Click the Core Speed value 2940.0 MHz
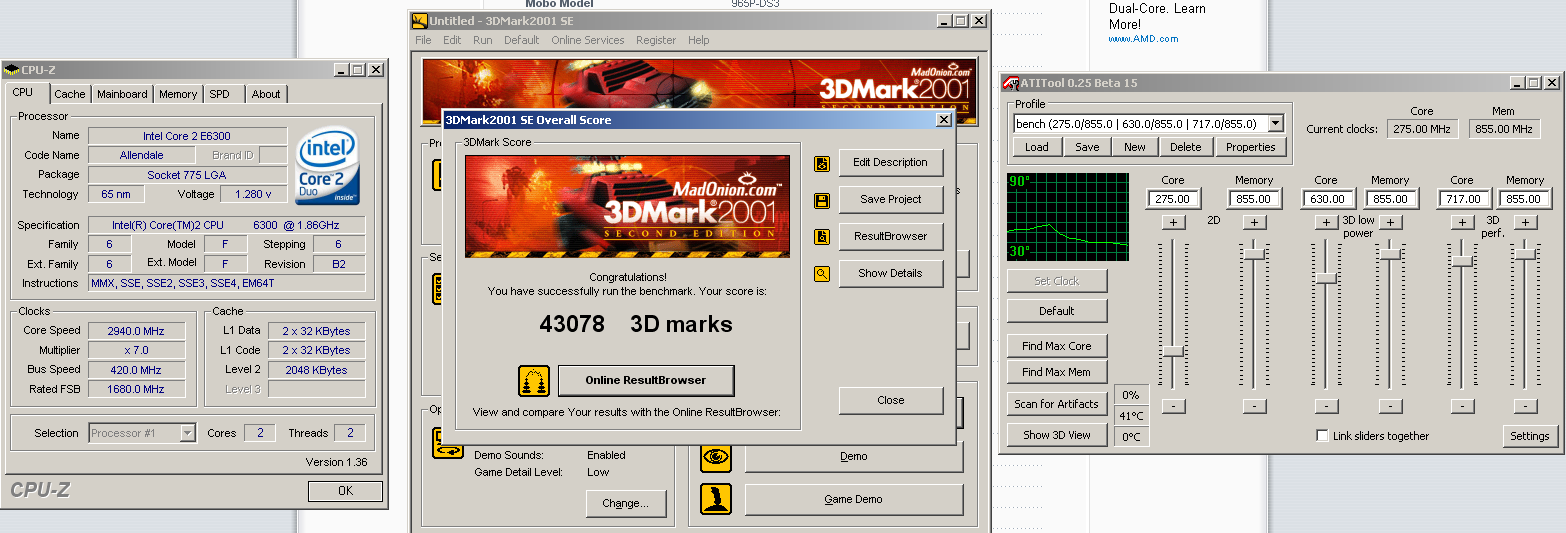The image size is (1566, 533). click(137, 331)
